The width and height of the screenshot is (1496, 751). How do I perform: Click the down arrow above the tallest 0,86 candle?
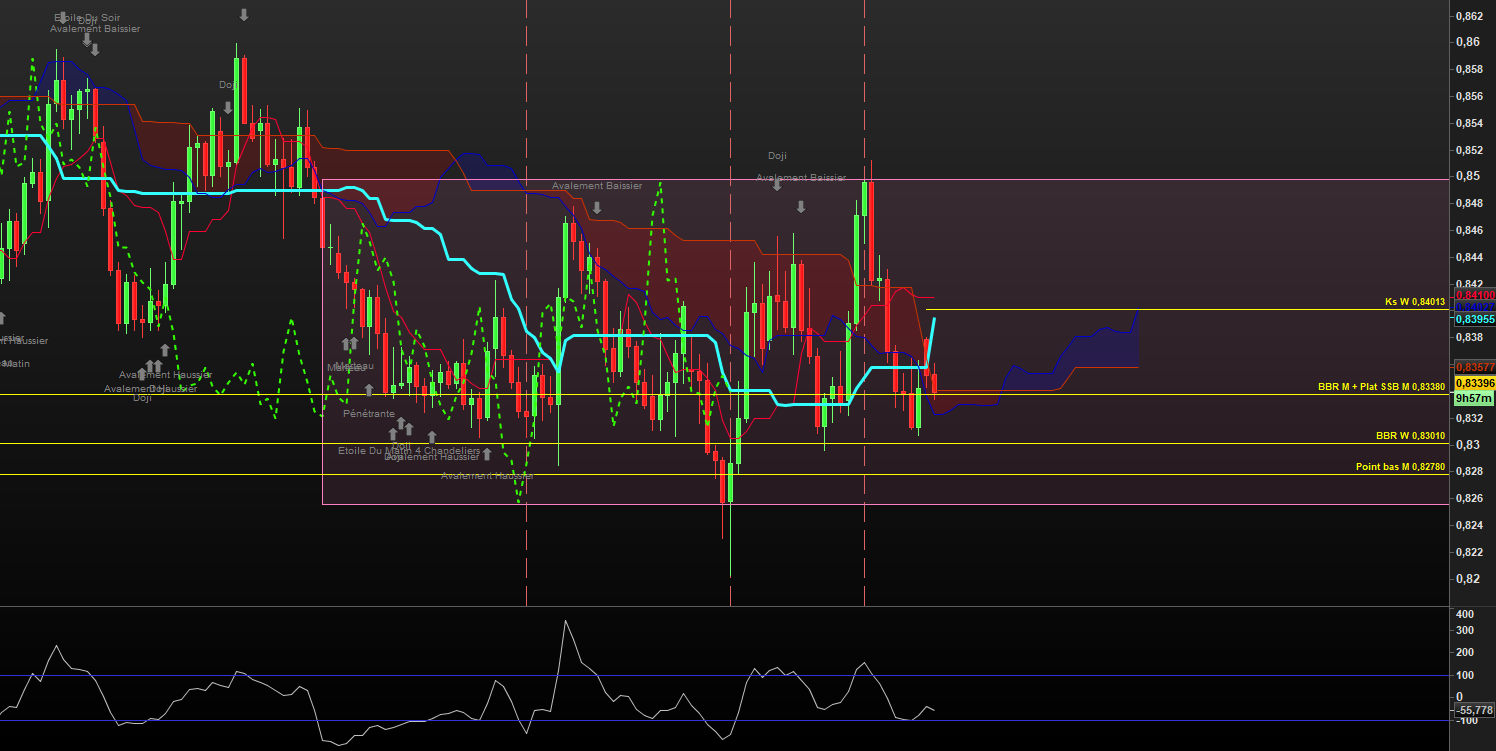click(x=244, y=15)
